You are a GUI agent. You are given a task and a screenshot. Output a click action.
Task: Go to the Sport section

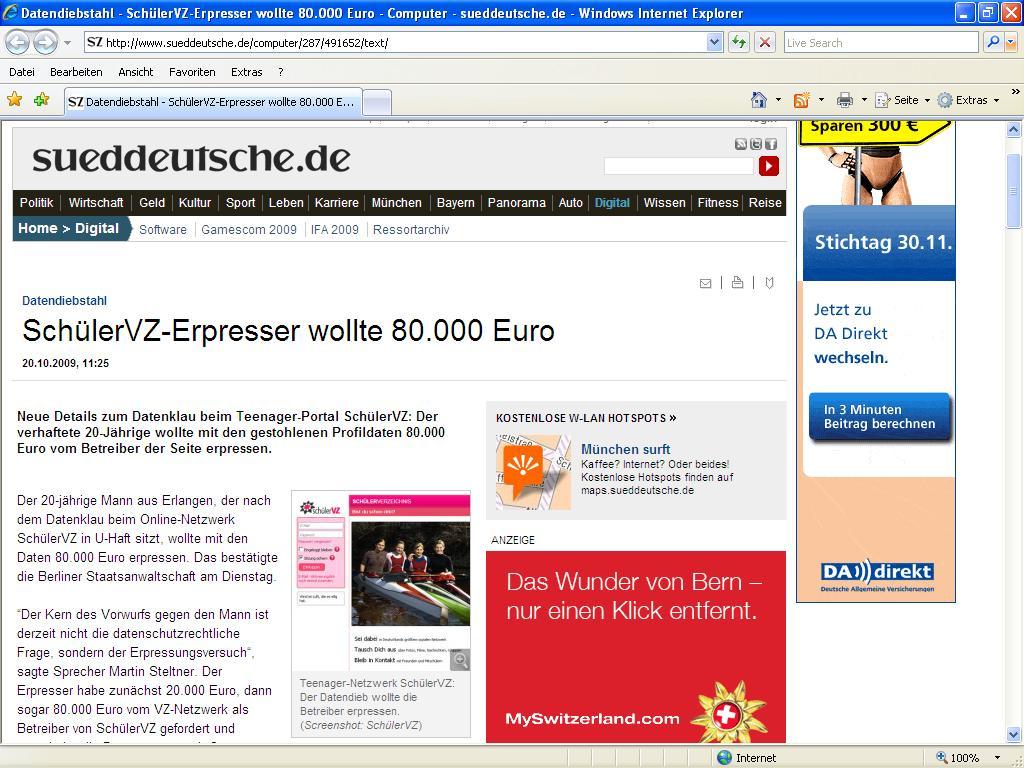tap(240, 202)
